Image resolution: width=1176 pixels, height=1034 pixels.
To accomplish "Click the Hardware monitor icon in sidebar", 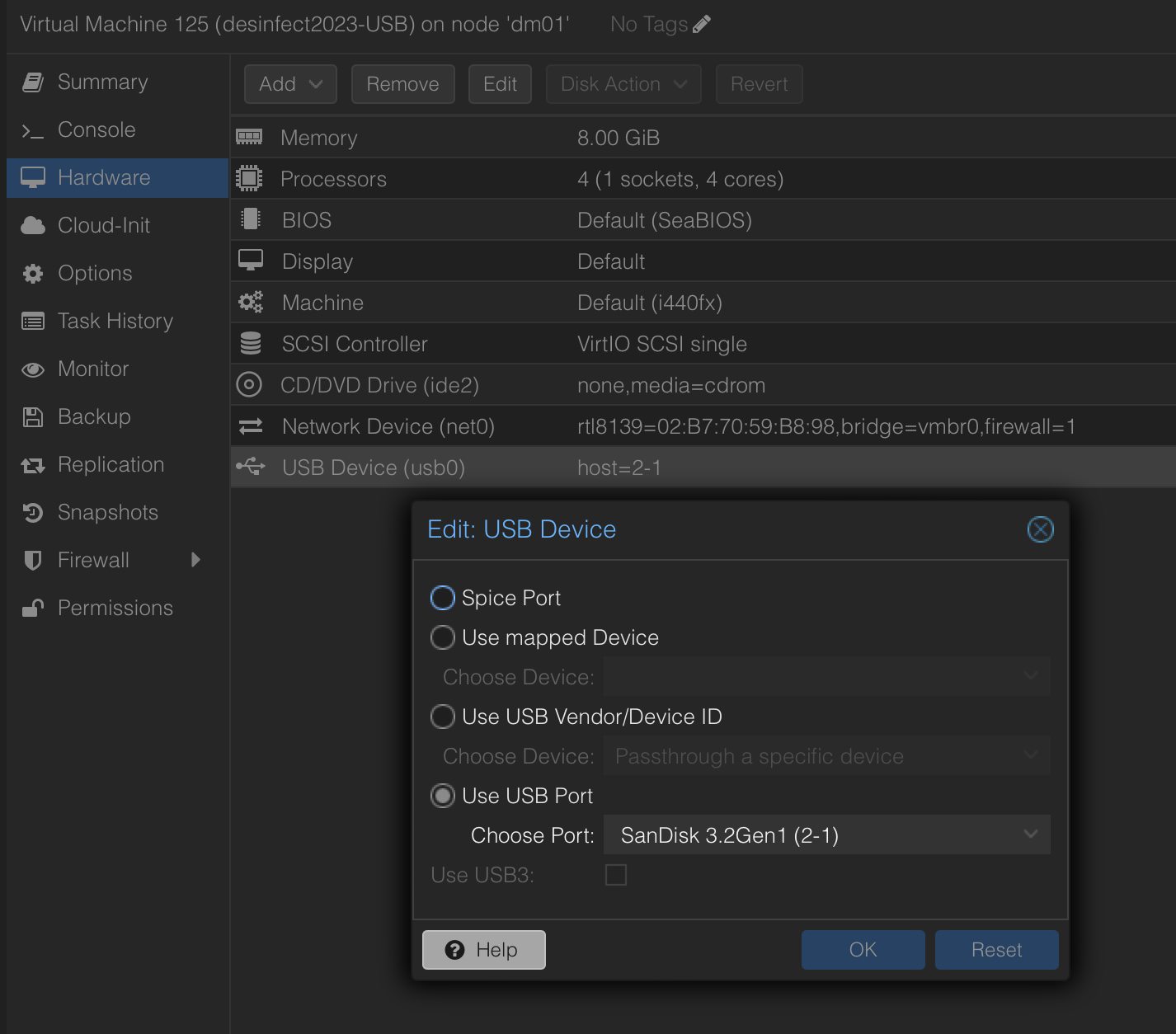I will click(33, 178).
